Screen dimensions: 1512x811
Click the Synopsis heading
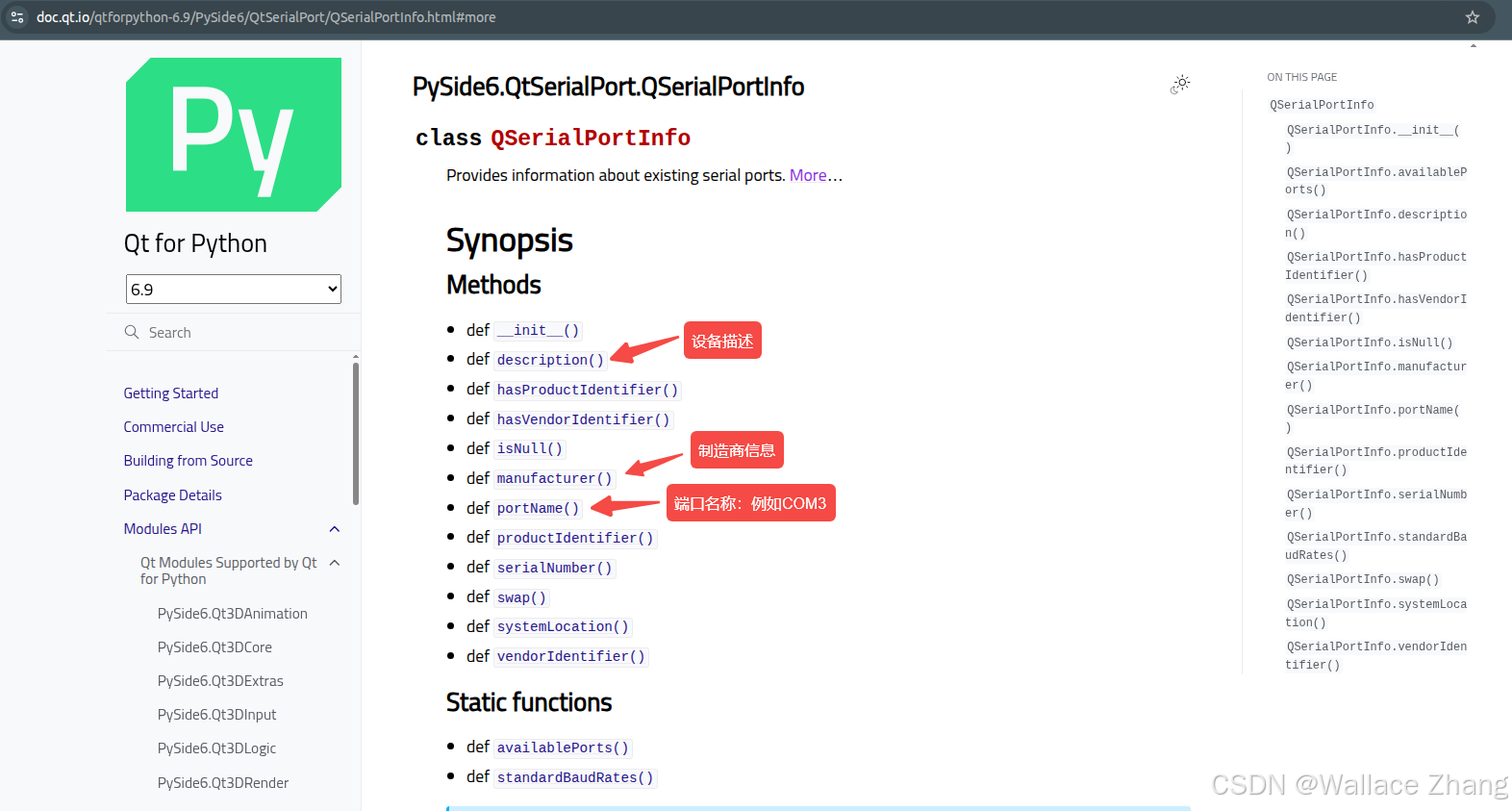[x=510, y=241]
